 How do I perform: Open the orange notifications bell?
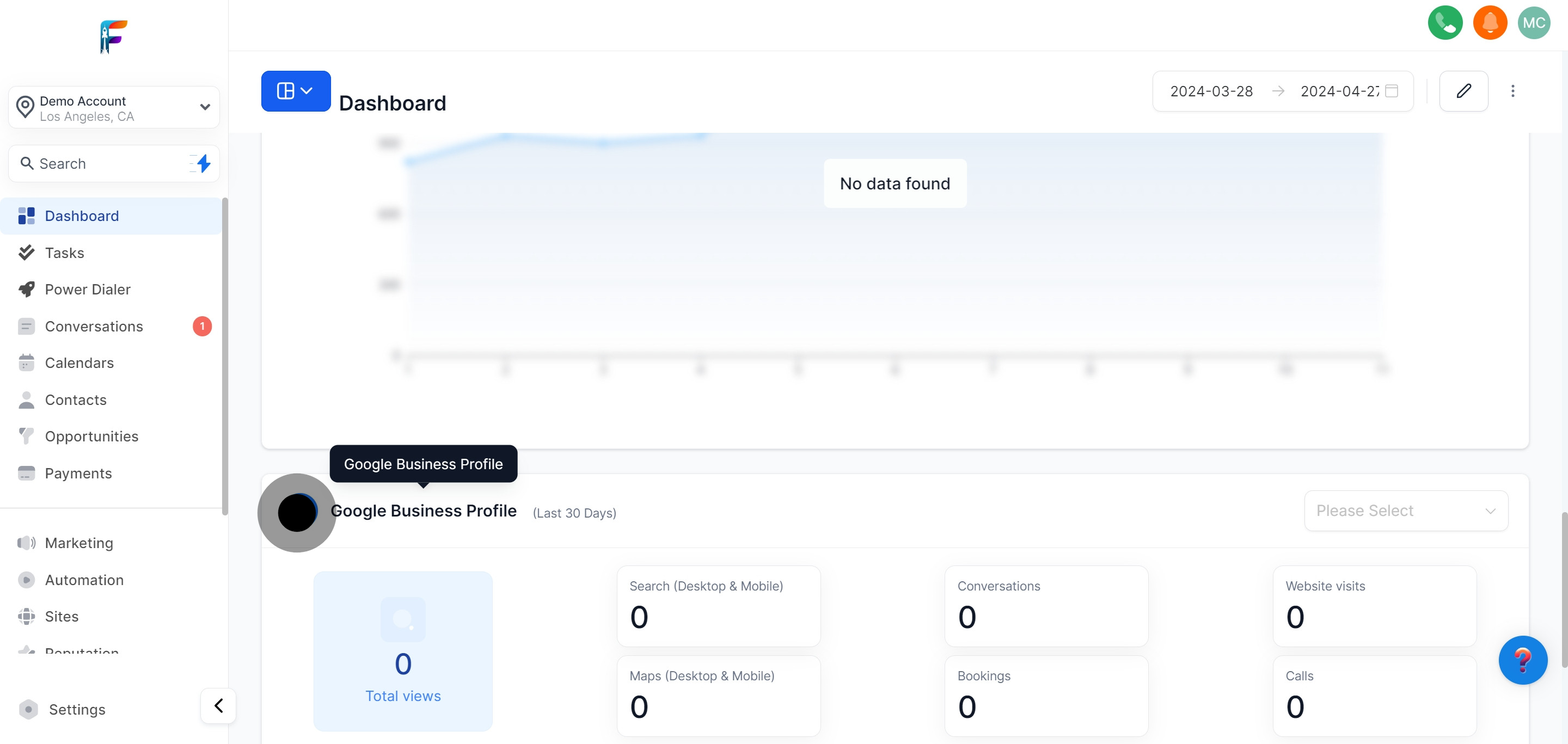[x=1490, y=22]
